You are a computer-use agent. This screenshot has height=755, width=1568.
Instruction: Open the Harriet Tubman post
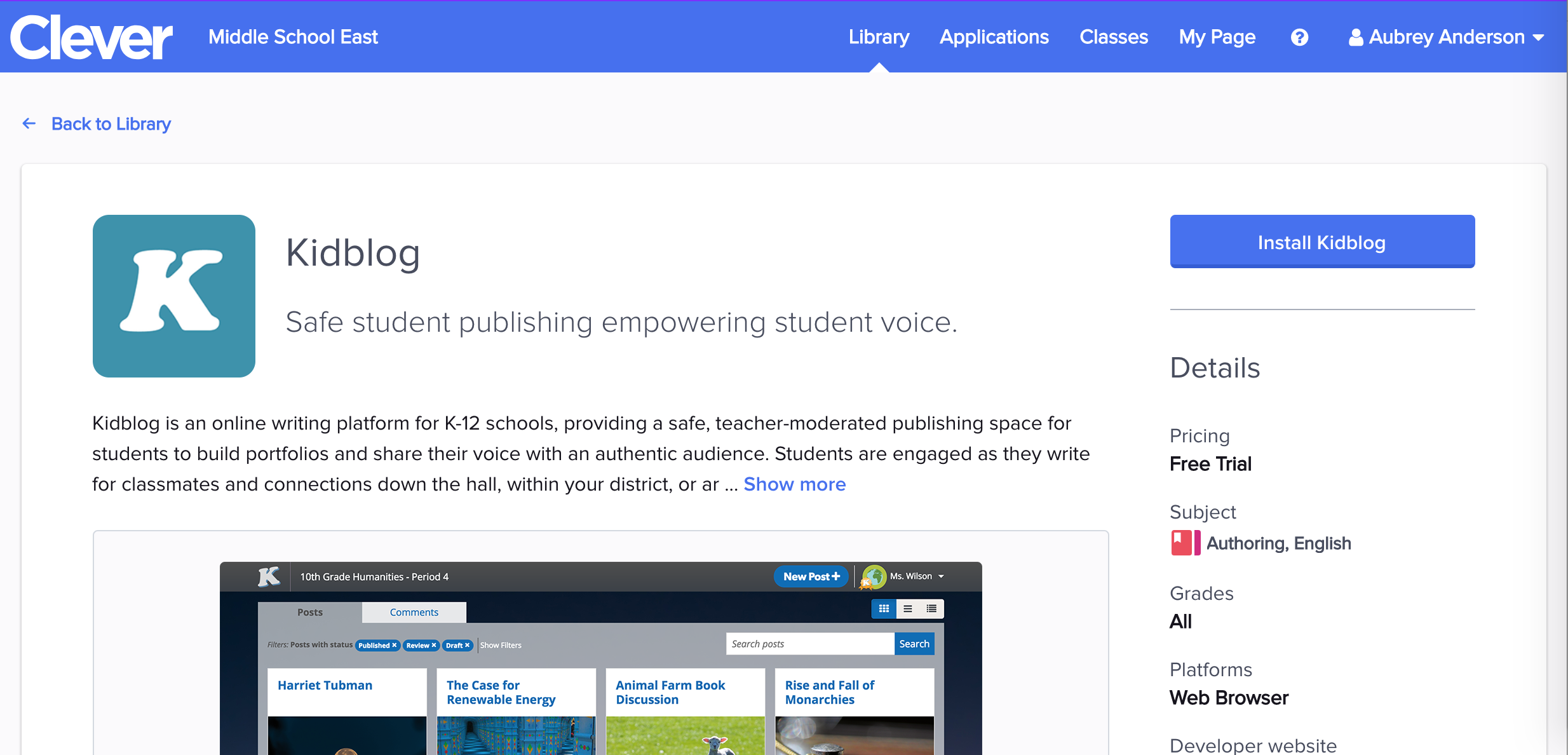click(325, 685)
